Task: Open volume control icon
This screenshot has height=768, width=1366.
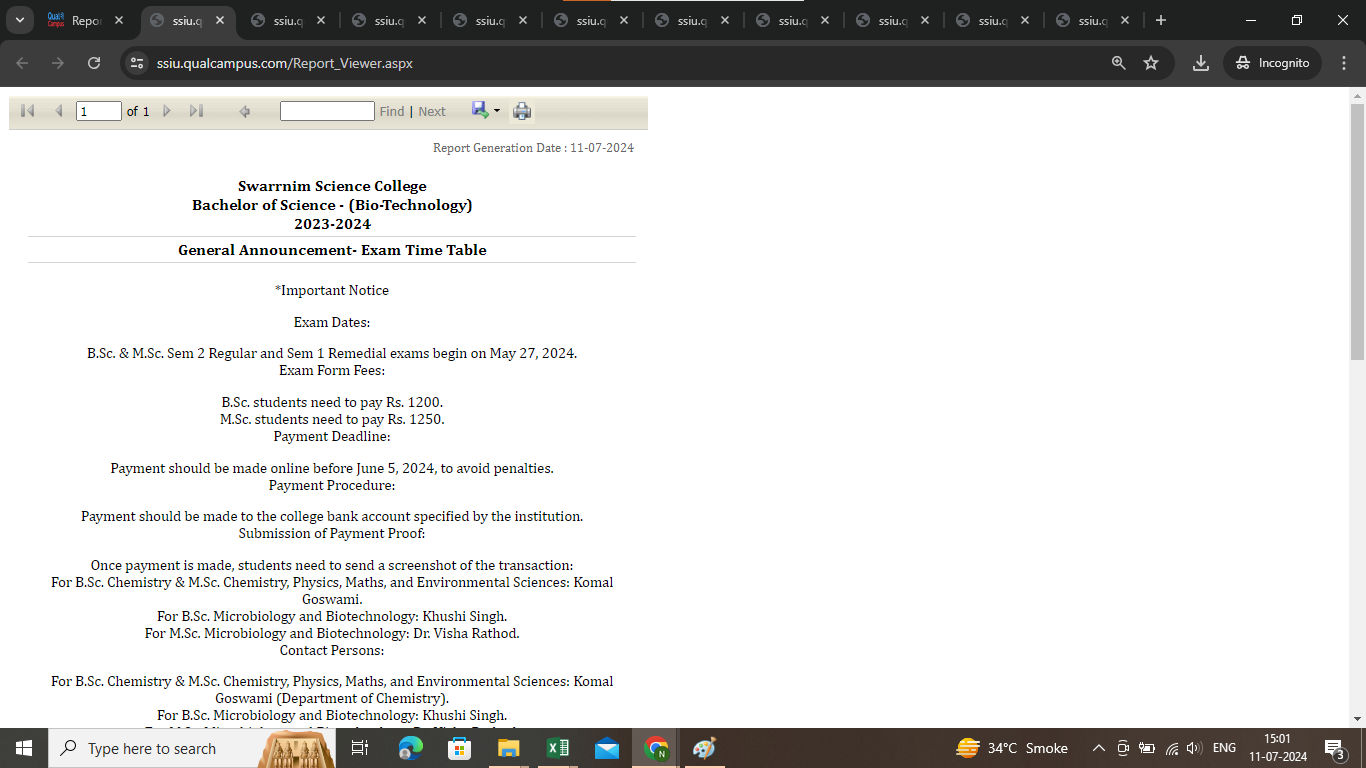Action: pos(1194,748)
